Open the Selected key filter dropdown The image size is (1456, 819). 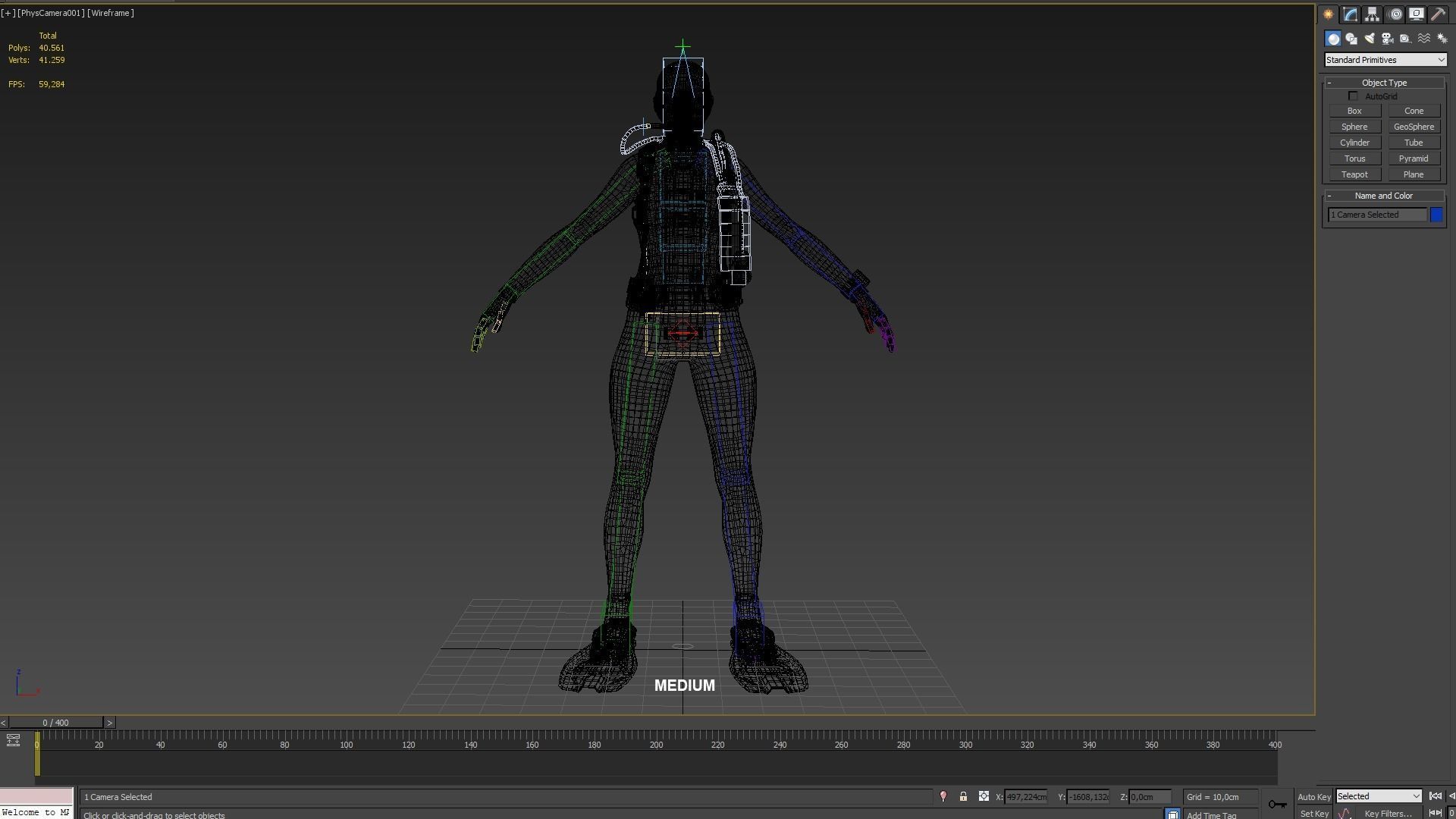tap(1379, 796)
